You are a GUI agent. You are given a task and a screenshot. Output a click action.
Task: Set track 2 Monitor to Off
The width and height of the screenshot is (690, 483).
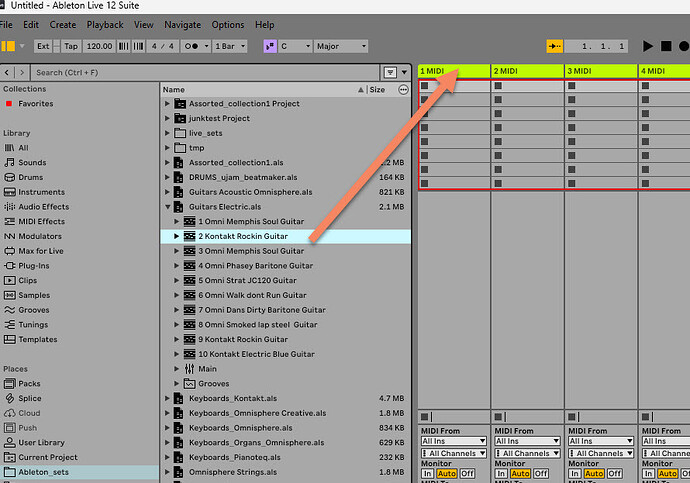click(541, 474)
